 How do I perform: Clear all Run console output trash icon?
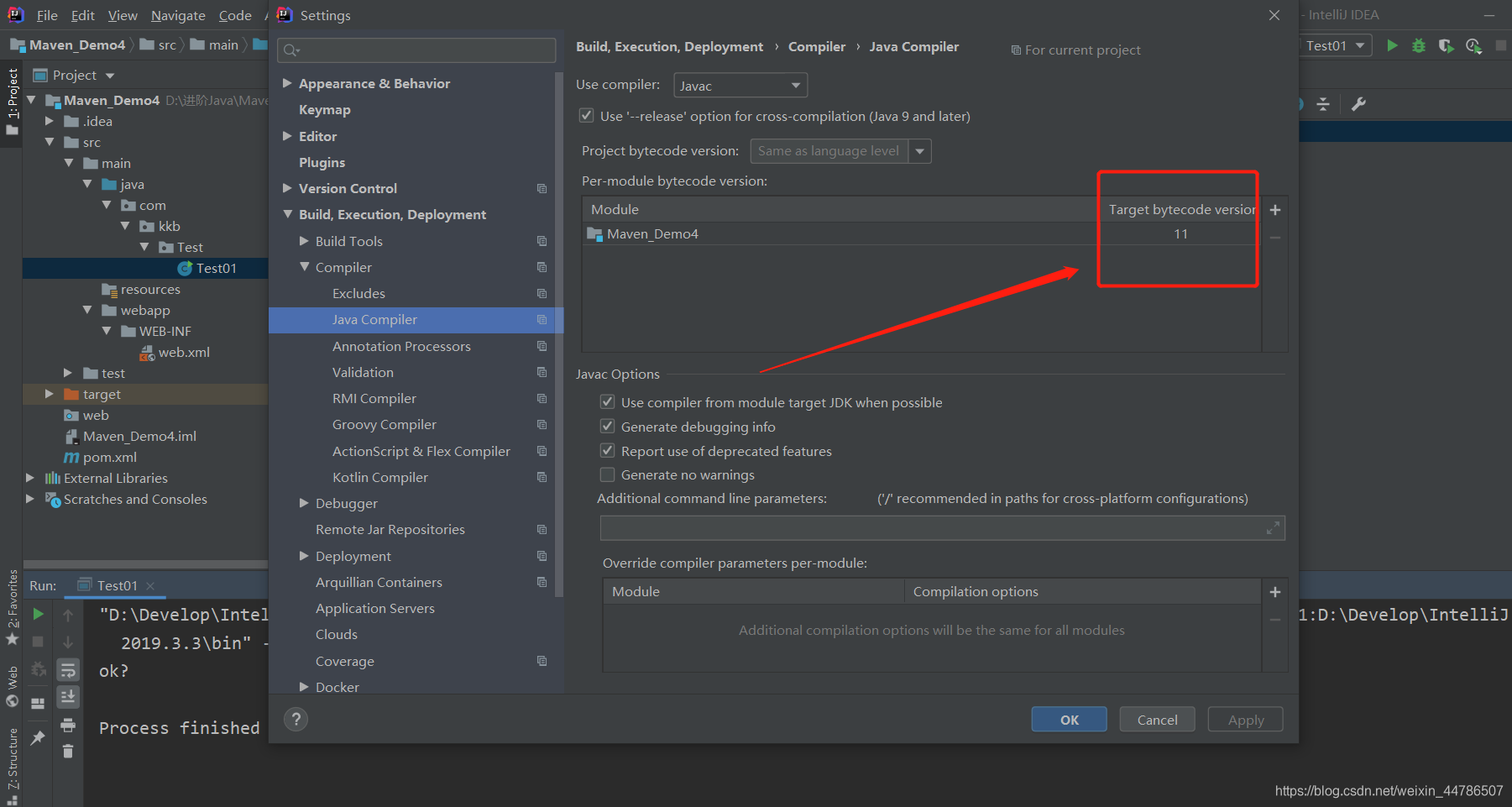[68, 752]
